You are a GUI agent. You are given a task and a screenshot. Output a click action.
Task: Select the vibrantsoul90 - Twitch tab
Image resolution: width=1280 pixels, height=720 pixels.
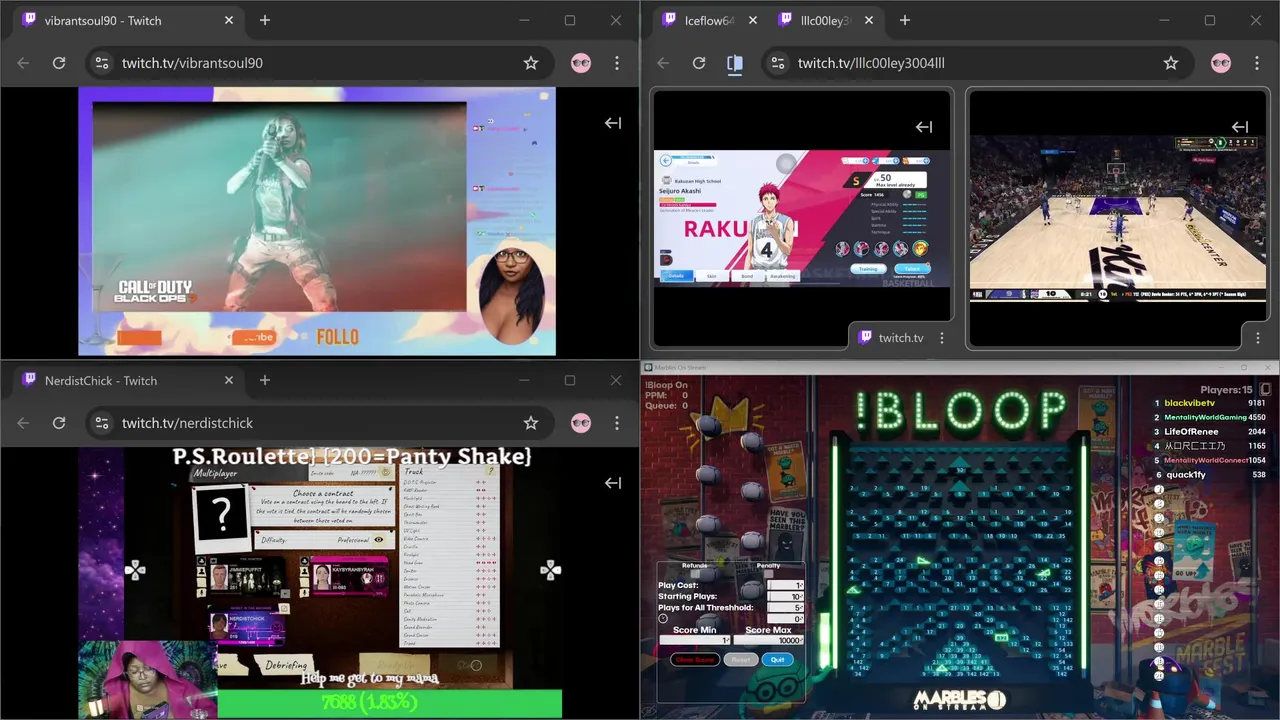128,20
